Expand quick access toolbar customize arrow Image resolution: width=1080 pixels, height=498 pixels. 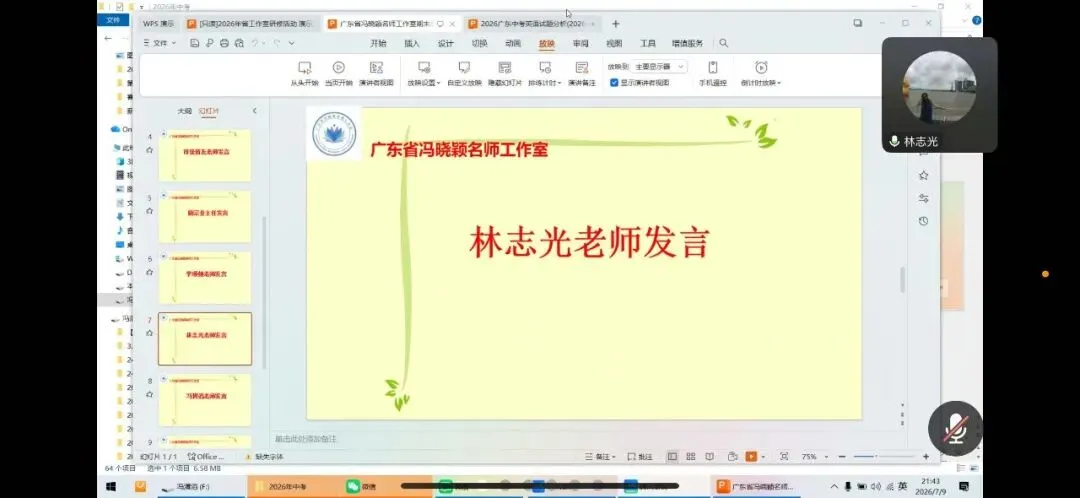(x=291, y=43)
